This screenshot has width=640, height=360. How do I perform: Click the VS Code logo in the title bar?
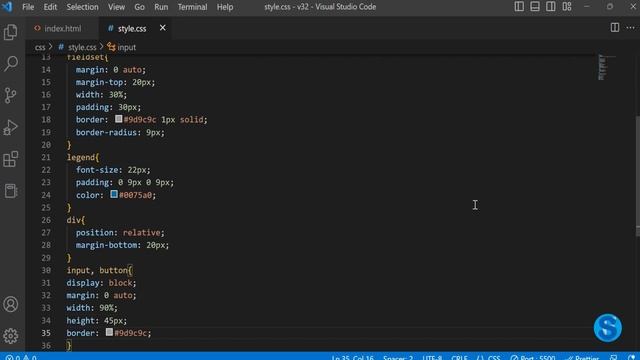(7, 7)
